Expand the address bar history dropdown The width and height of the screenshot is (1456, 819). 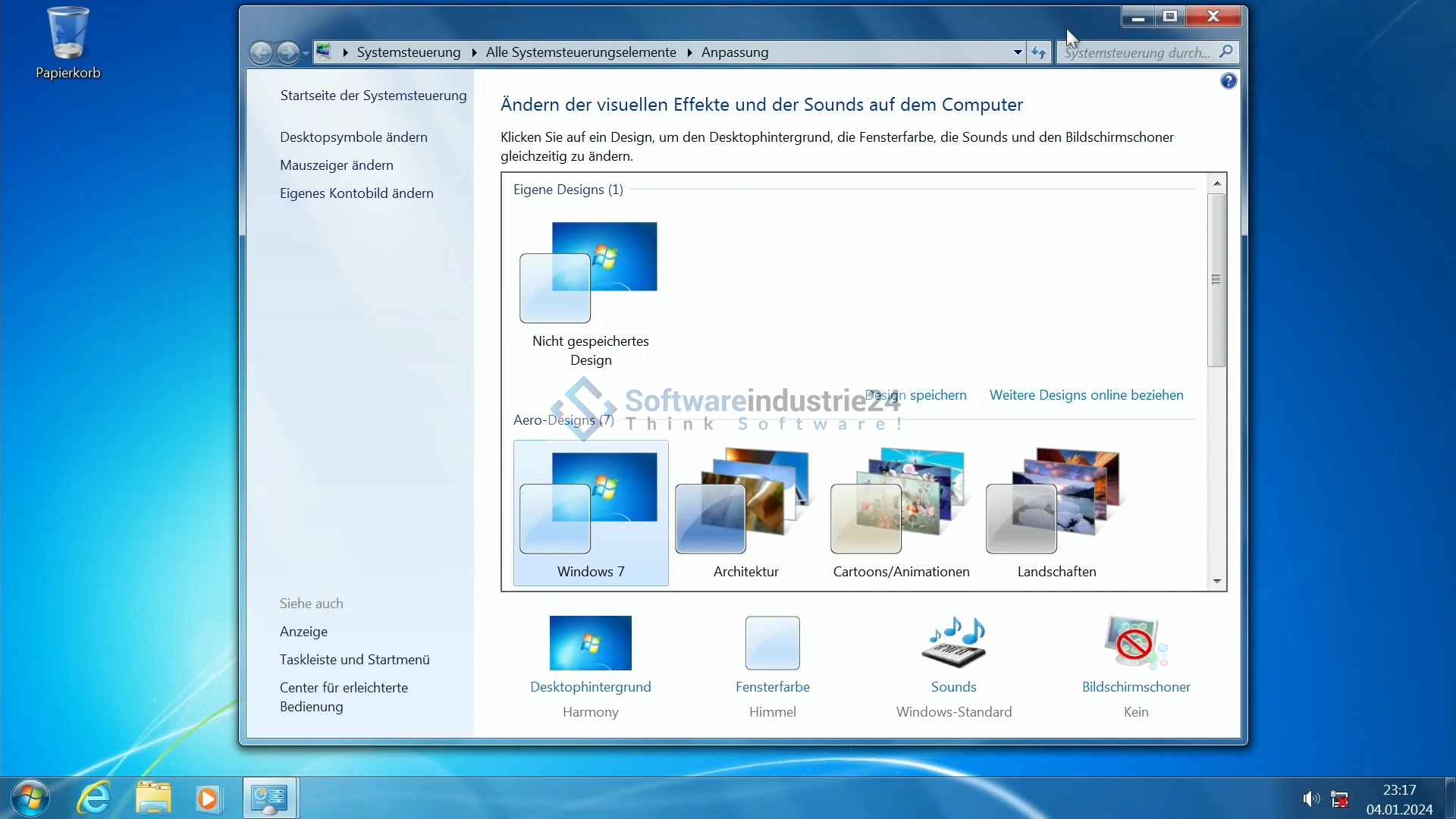1018,52
